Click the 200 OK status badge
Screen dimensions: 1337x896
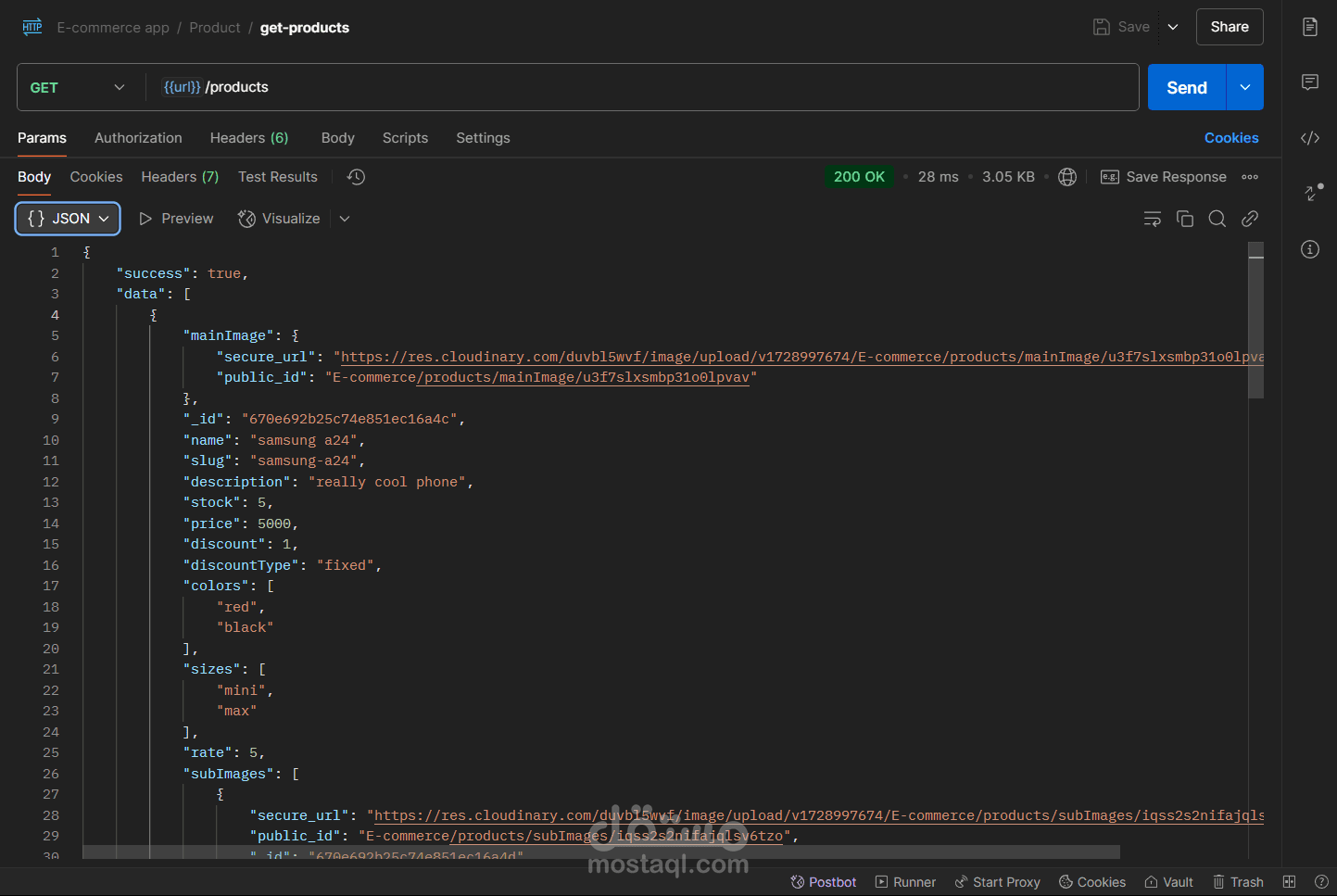pos(859,177)
